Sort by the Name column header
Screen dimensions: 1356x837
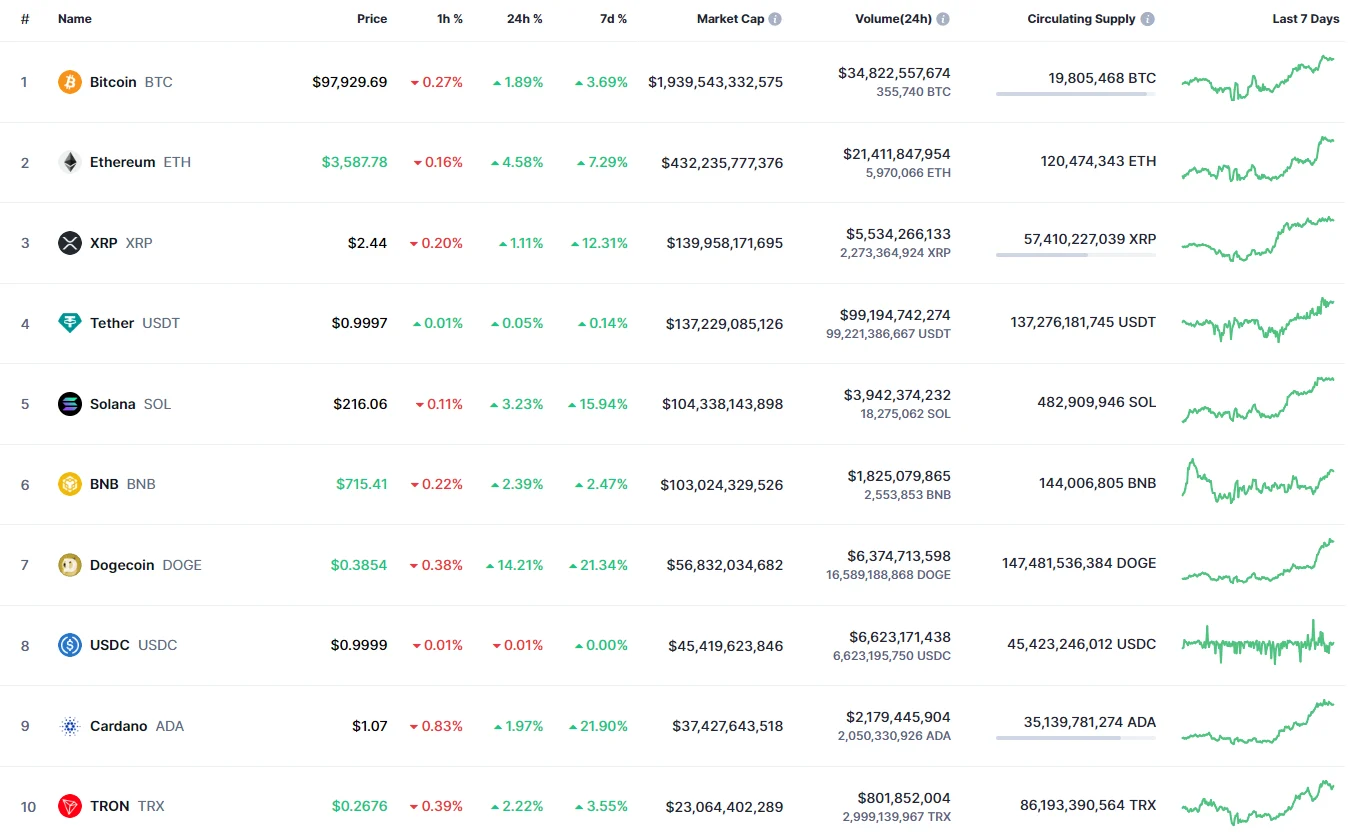(x=75, y=19)
